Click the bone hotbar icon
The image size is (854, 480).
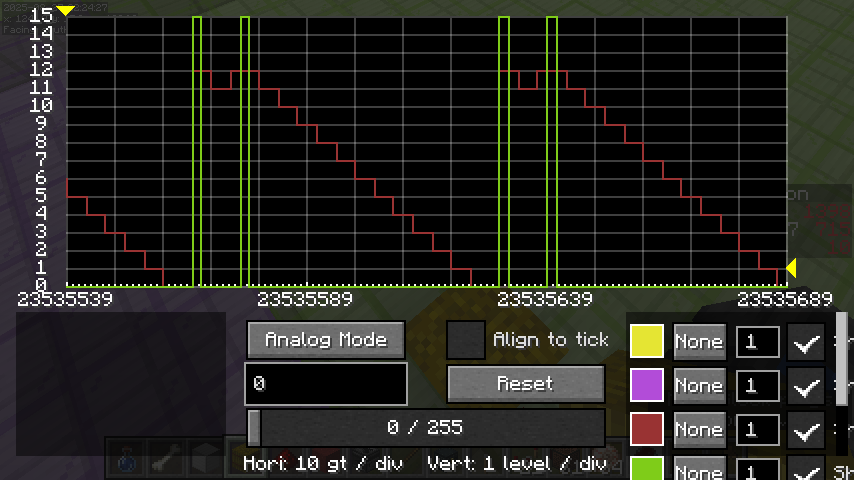point(166,460)
